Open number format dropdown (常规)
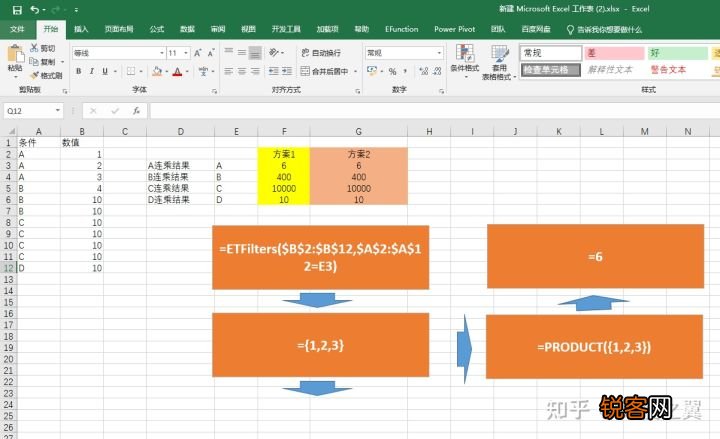 439,53
